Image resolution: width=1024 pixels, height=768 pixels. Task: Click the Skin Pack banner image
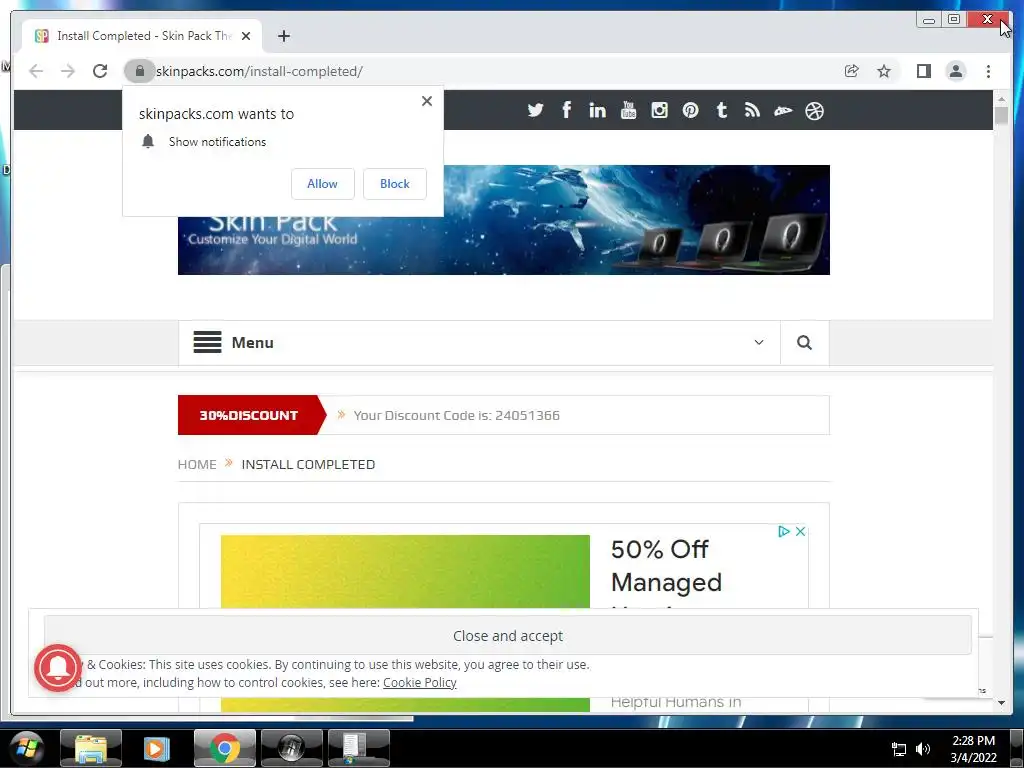coord(504,220)
